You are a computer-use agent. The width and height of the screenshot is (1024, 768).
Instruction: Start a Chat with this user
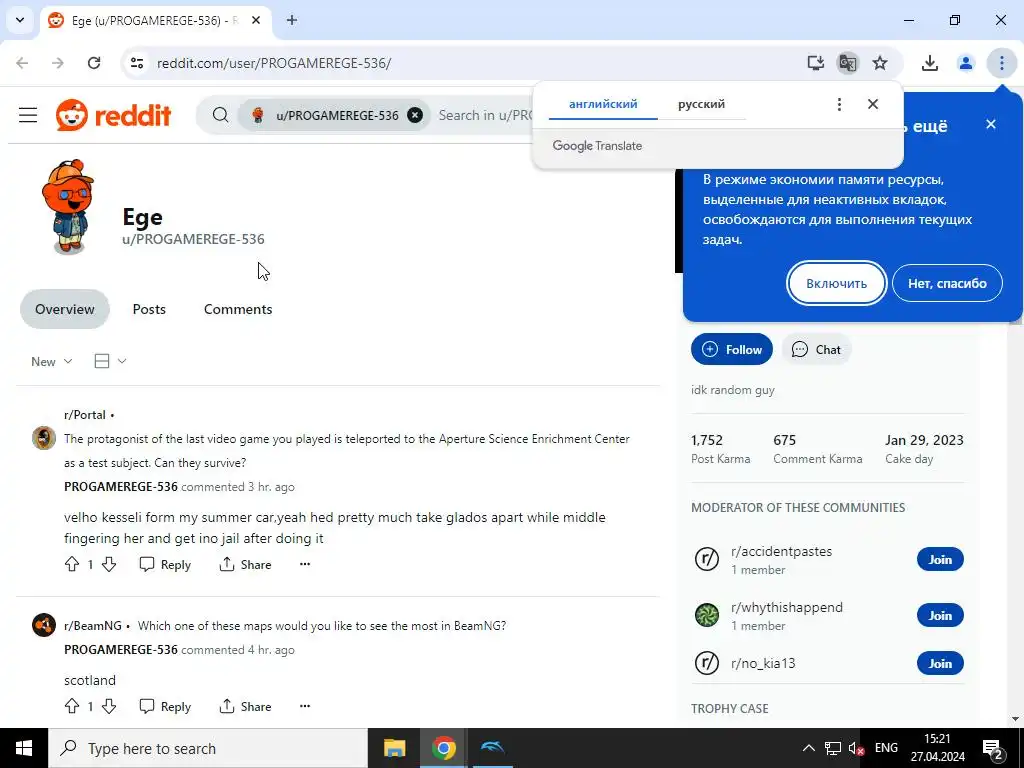pos(816,349)
